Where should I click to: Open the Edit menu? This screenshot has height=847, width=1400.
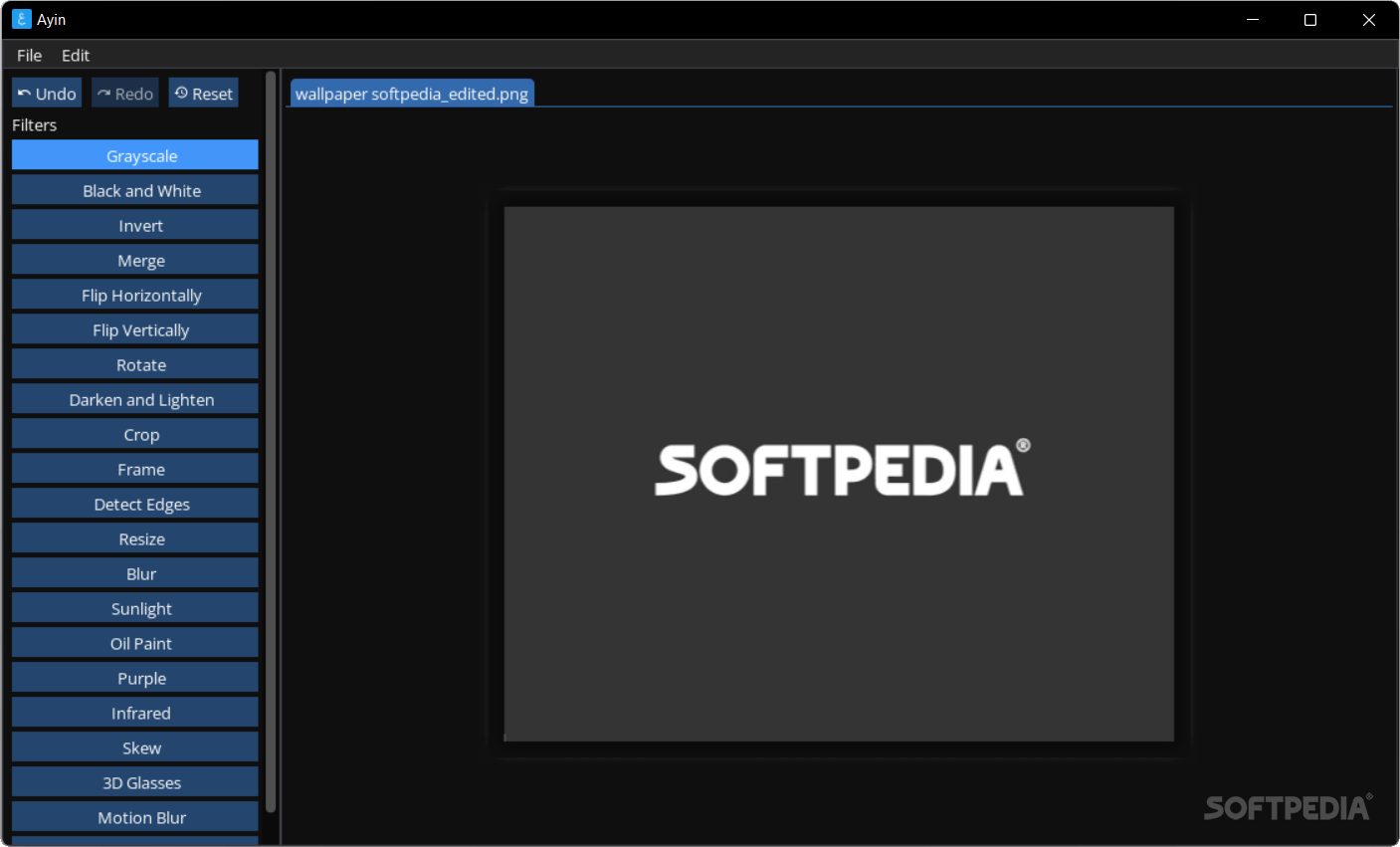point(76,56)
